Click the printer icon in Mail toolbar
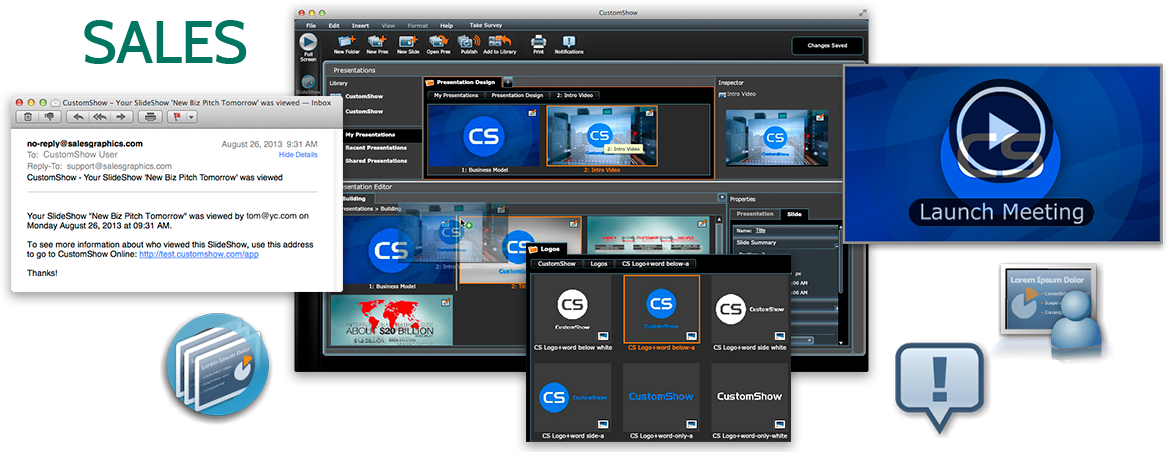The image size is (1171, 452). click(150, 117)
